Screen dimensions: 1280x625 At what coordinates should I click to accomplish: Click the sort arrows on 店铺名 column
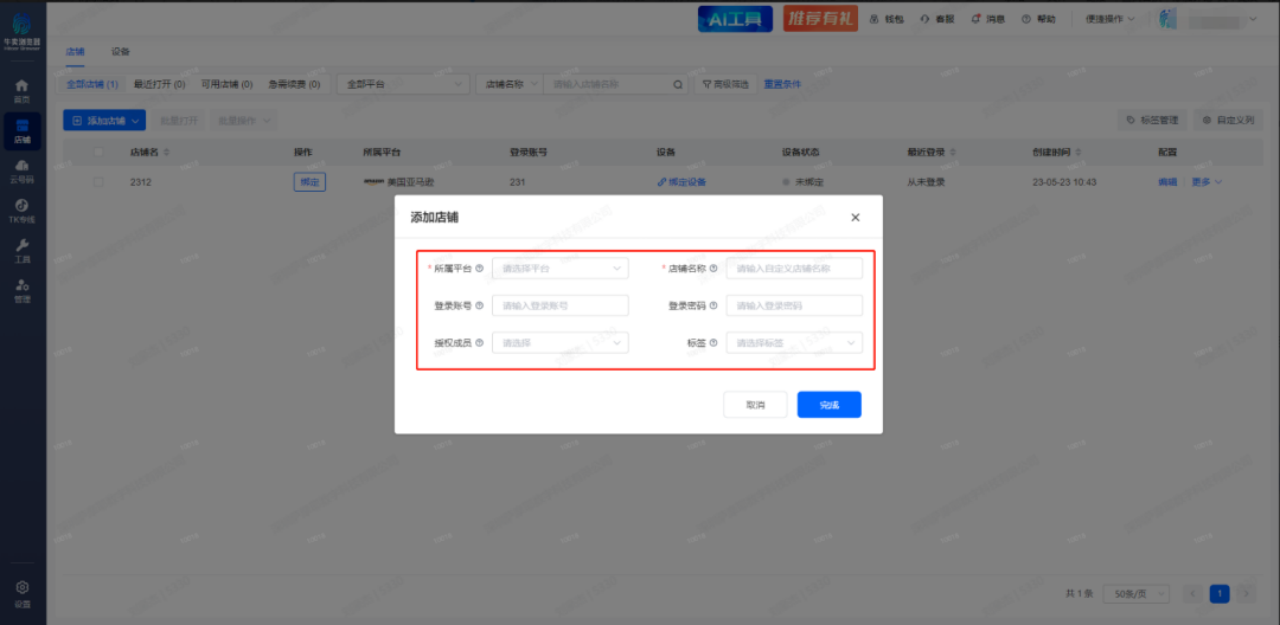(166, 152)
